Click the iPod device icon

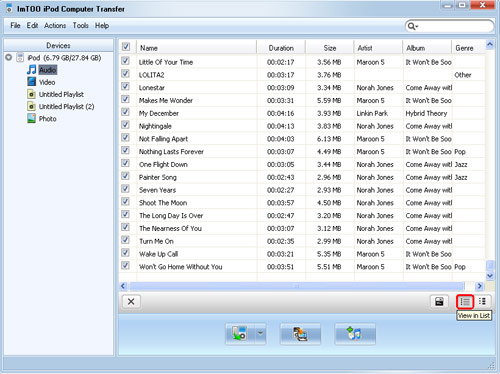20,58
